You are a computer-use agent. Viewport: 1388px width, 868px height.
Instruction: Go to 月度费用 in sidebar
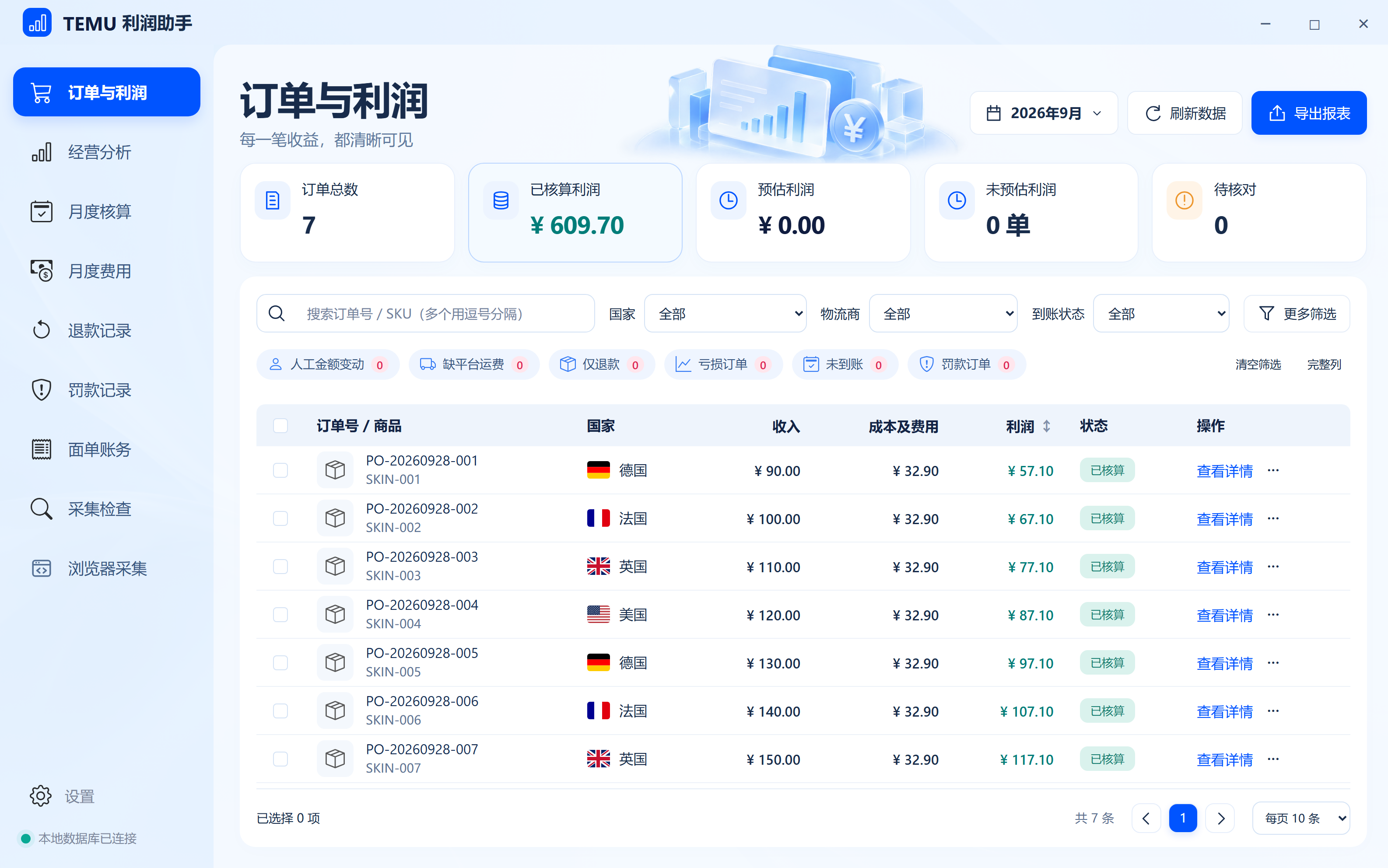coord(107,271)
